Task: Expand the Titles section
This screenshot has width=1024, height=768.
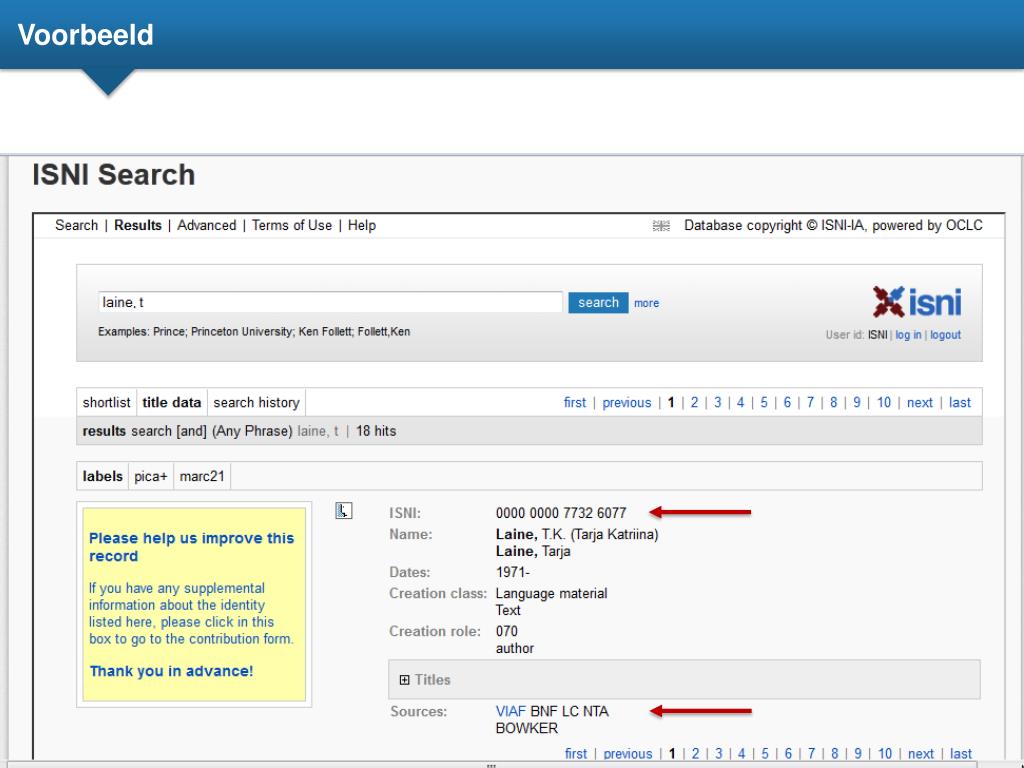Action: (404, 680)
